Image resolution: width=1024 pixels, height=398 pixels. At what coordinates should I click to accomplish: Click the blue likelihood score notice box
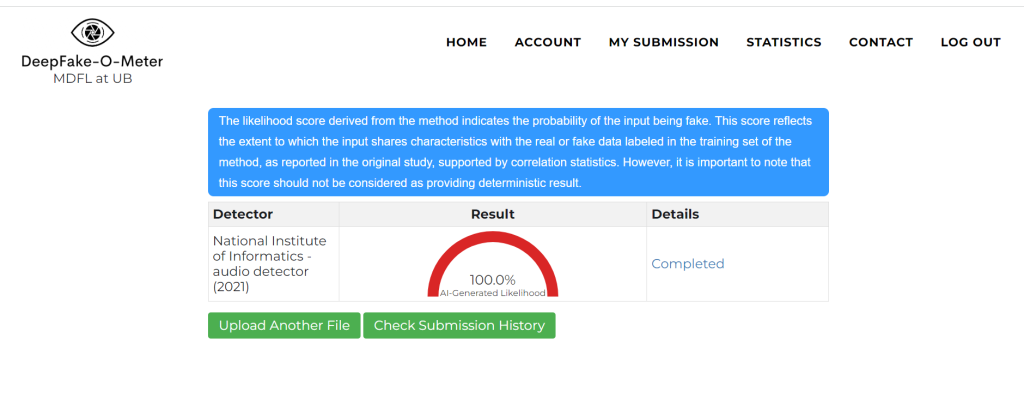tap(518, 152)
